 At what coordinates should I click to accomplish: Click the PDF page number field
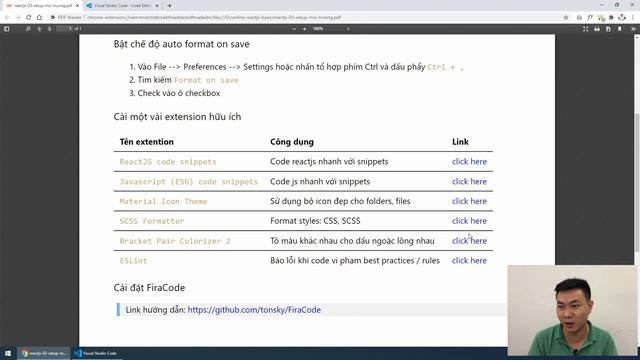point(64,29)
